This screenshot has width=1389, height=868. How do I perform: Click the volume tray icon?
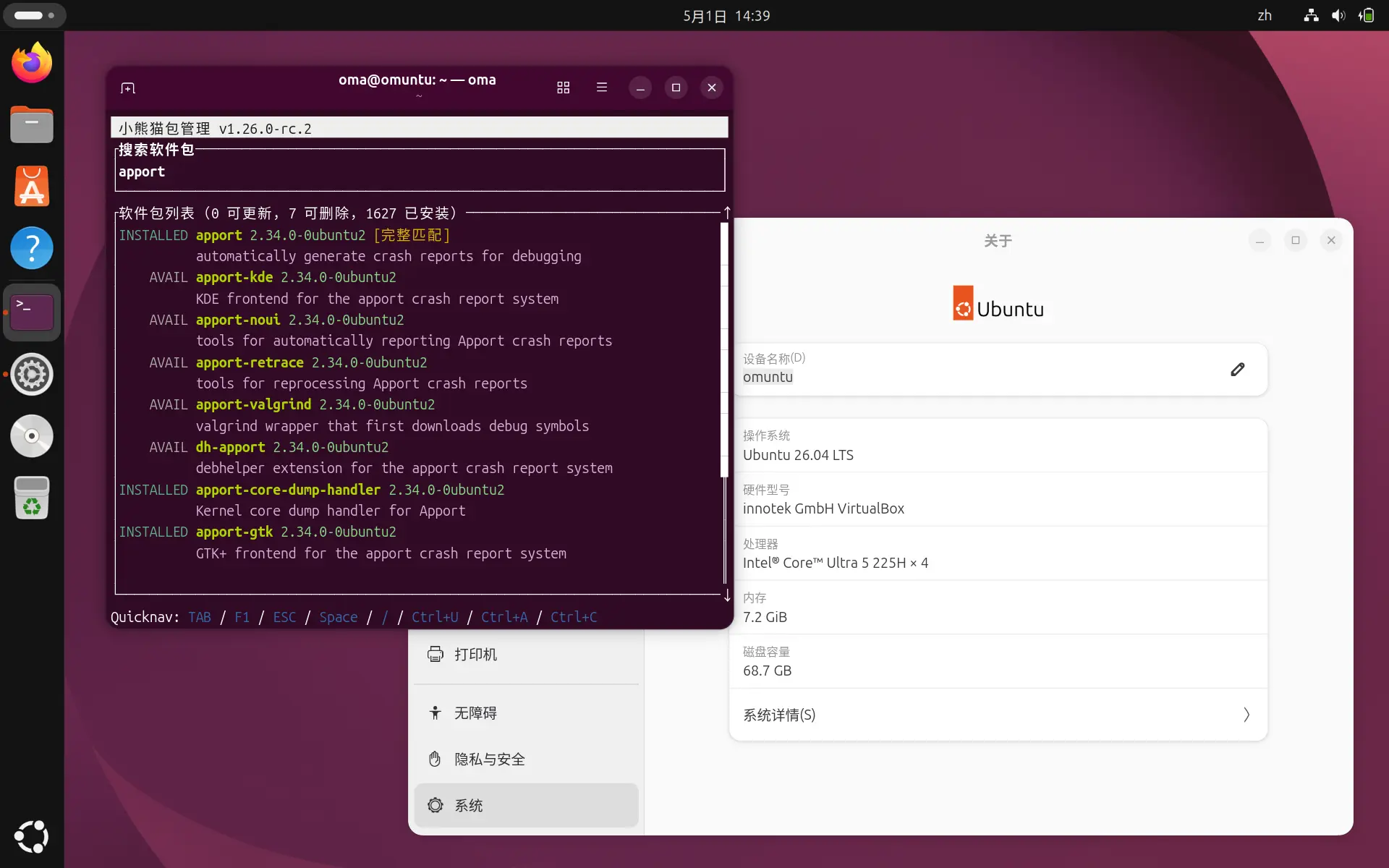coord(1338,15)
